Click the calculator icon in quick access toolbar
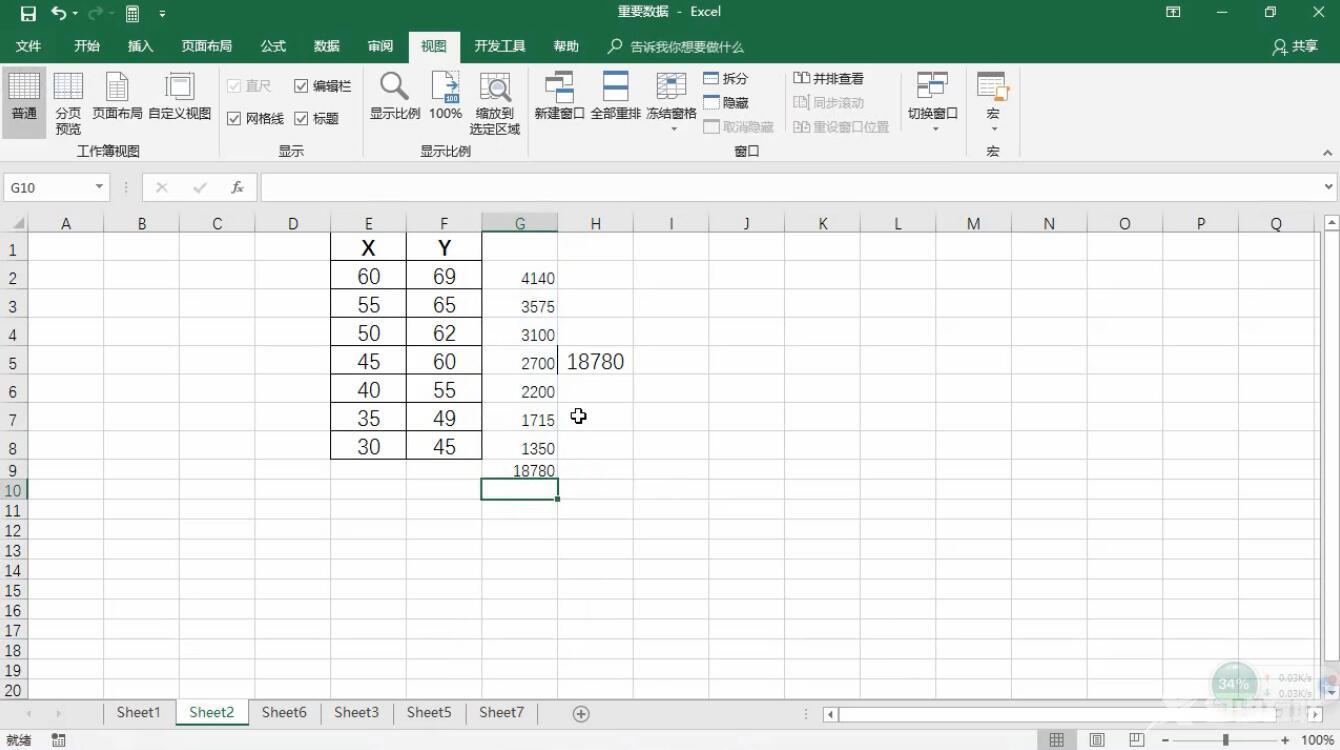 (x=132, y=13)
